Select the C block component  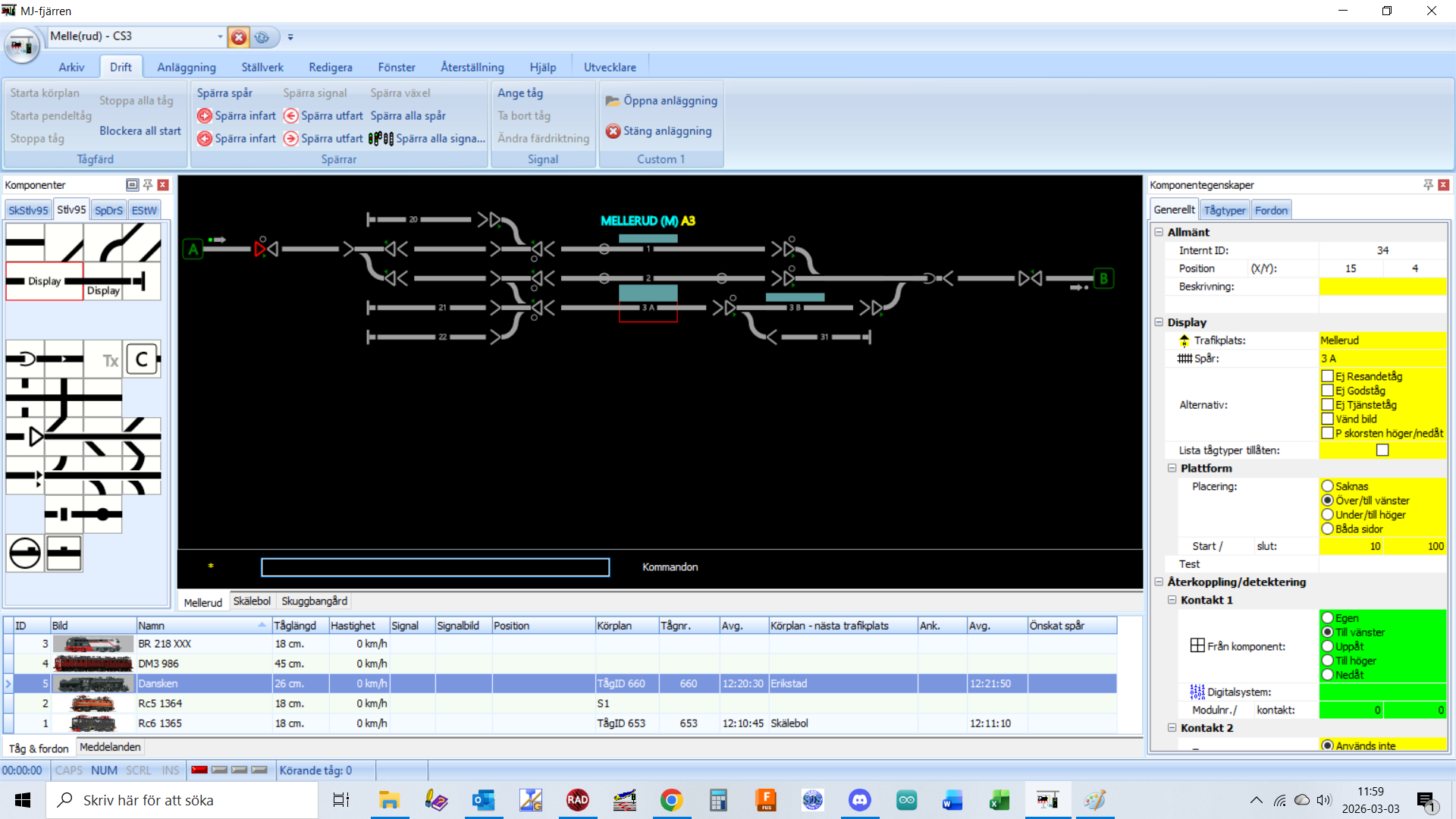tap(142, 359)
